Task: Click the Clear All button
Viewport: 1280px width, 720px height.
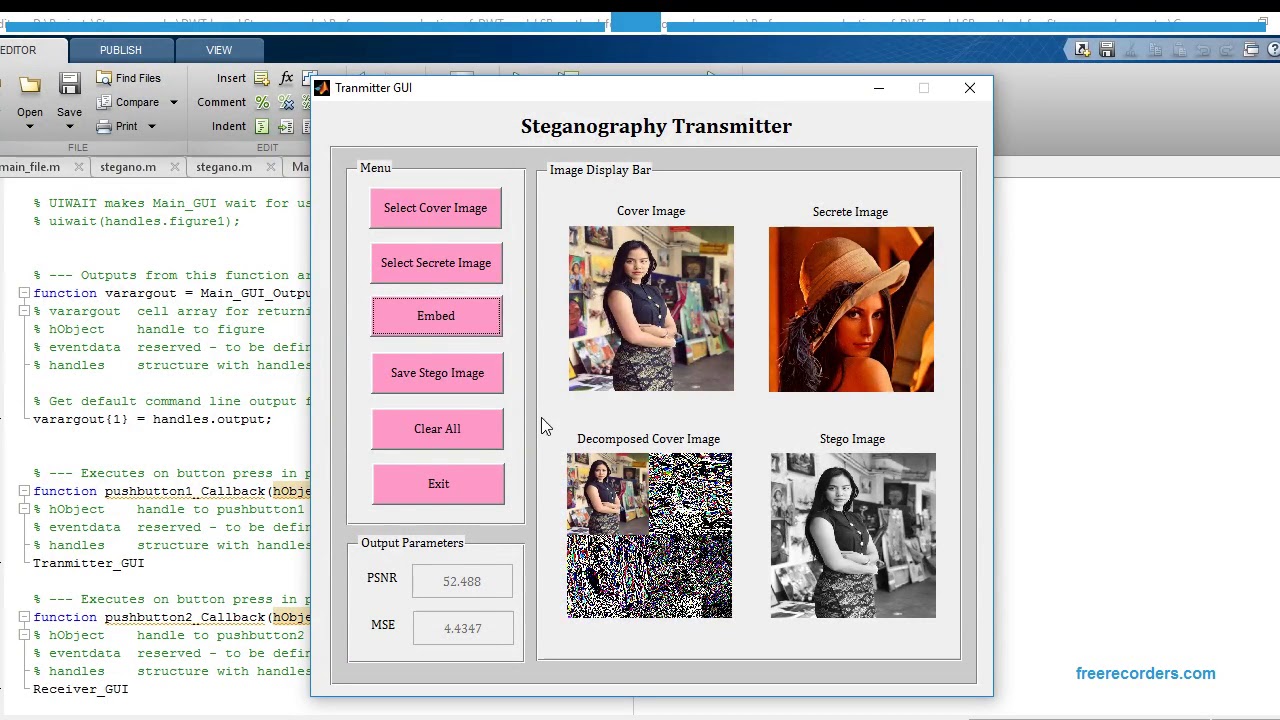Action: click(x=437, y=429)
